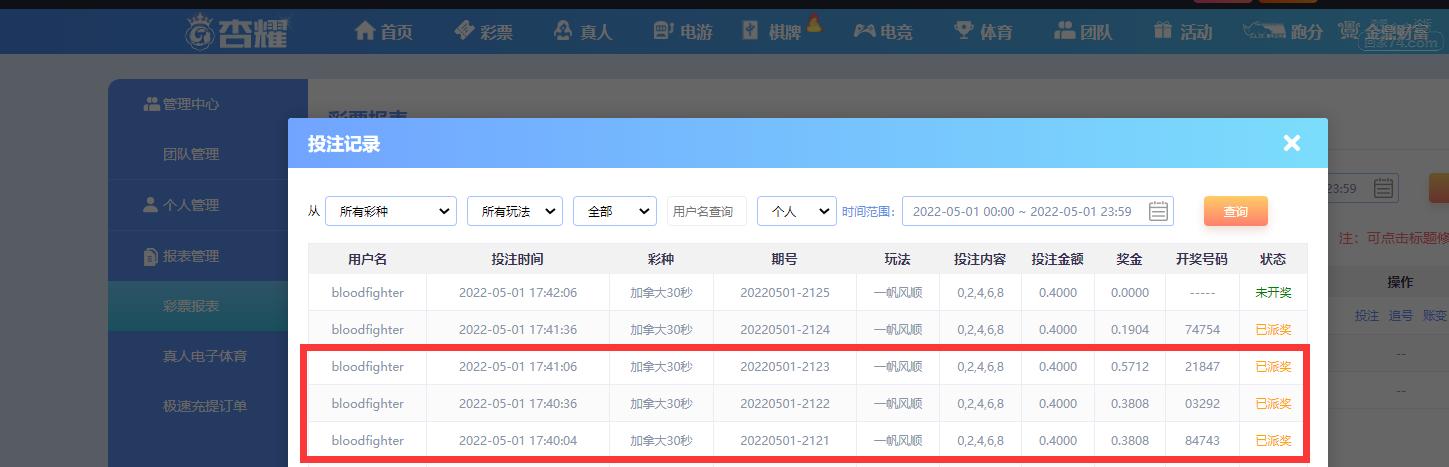1449x467 pixels.
Task: Click the 期号 column header
Action: click(785, 259)
